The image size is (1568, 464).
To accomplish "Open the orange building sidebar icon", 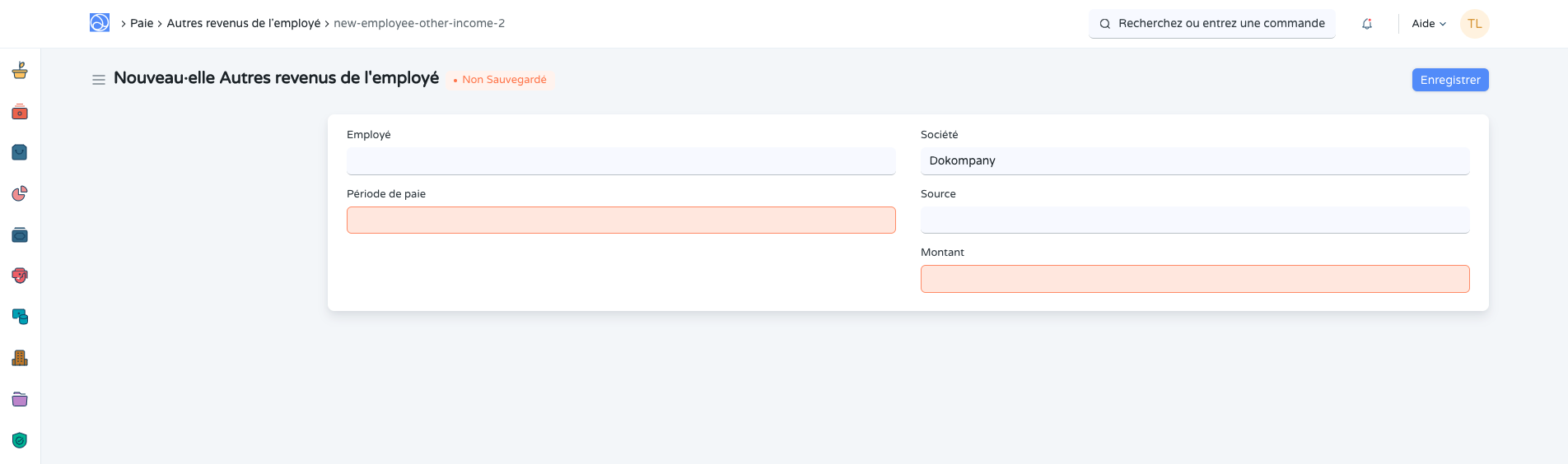I will (20, 358).
